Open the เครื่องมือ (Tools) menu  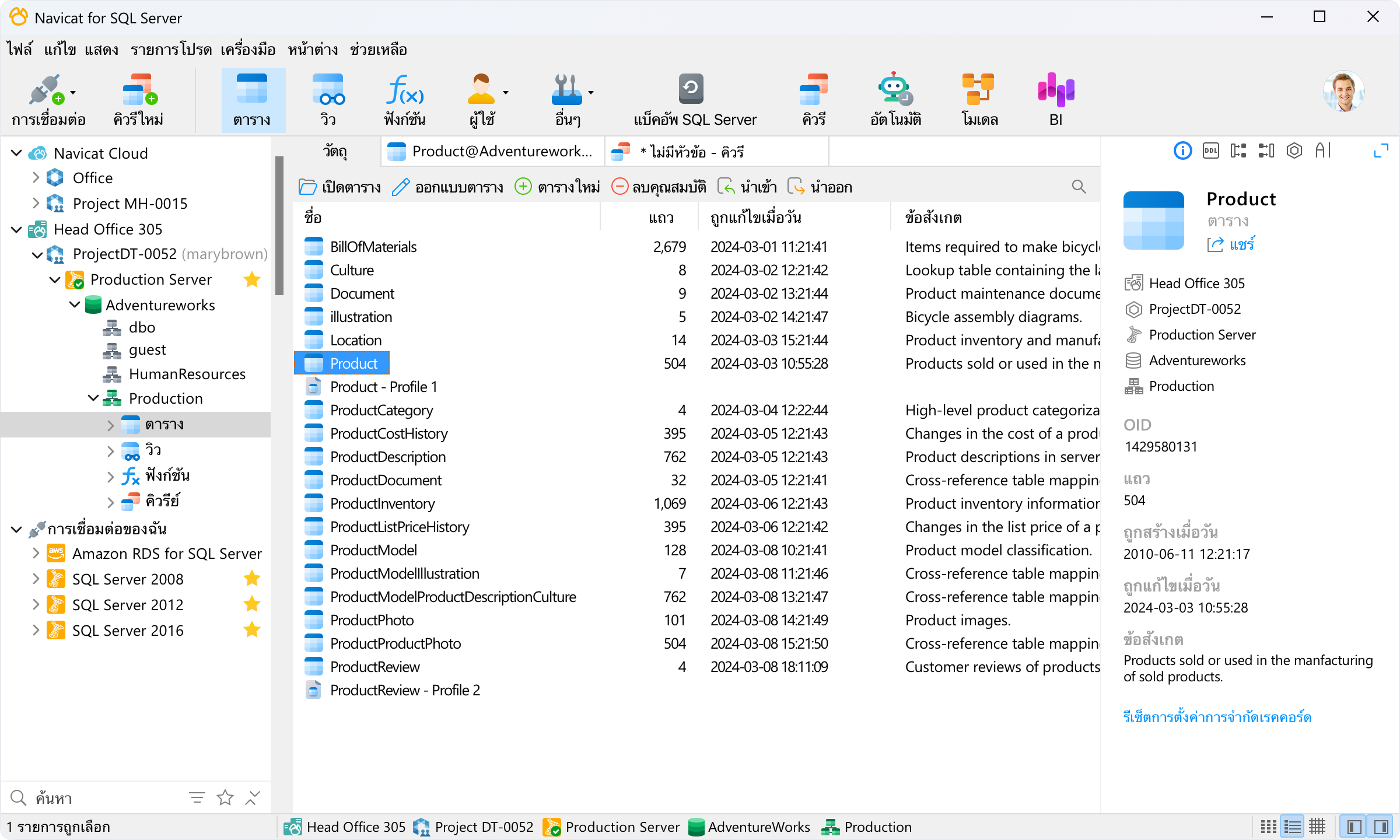coord(248,50)
